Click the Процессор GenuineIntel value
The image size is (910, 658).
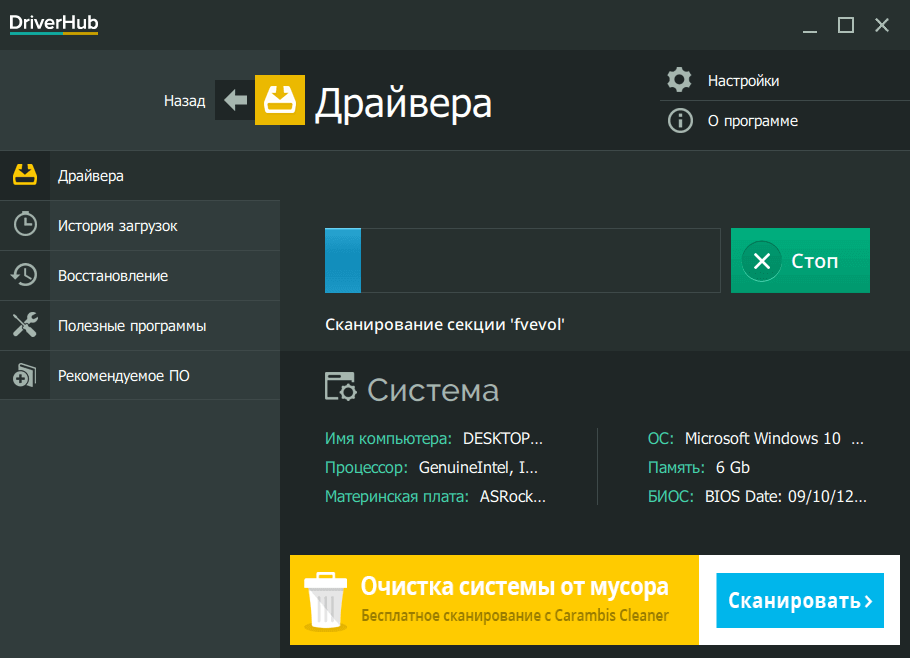click(x=478, y=467)
